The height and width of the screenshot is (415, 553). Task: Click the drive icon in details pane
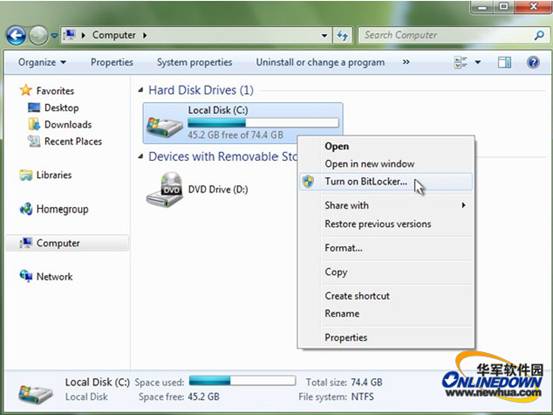click(36, 393)
